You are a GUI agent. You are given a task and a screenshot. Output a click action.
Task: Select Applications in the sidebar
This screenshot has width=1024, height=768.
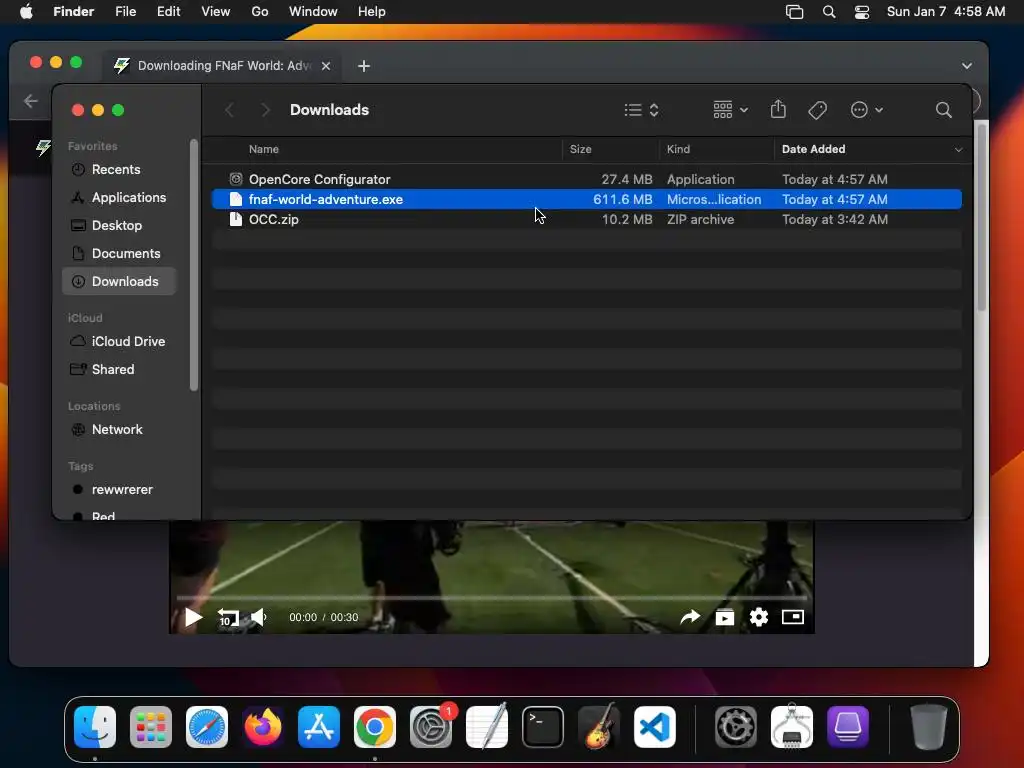[120, 197]
